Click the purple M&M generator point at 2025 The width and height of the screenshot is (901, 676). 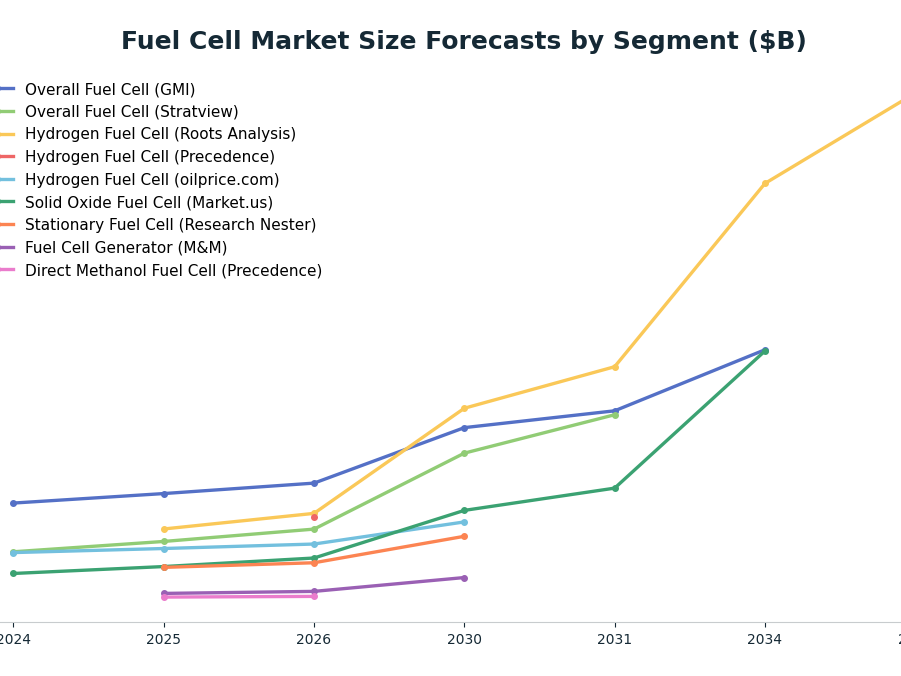coord(164,593)
